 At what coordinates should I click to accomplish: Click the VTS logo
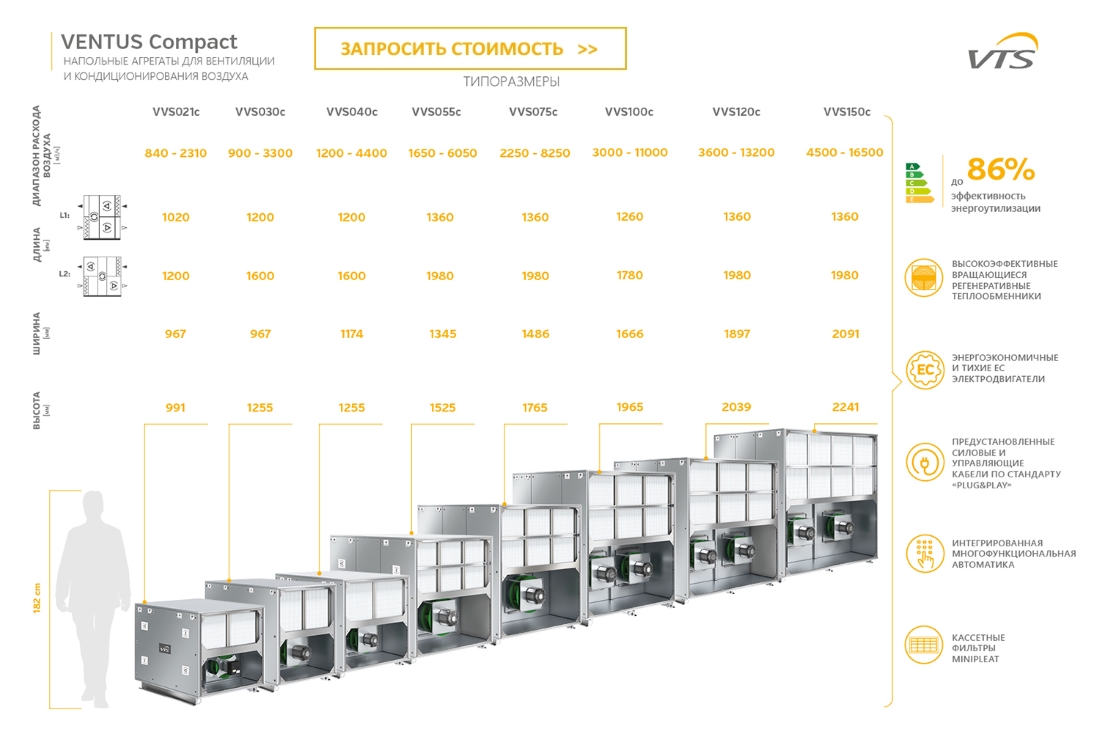coord(1002,53)
